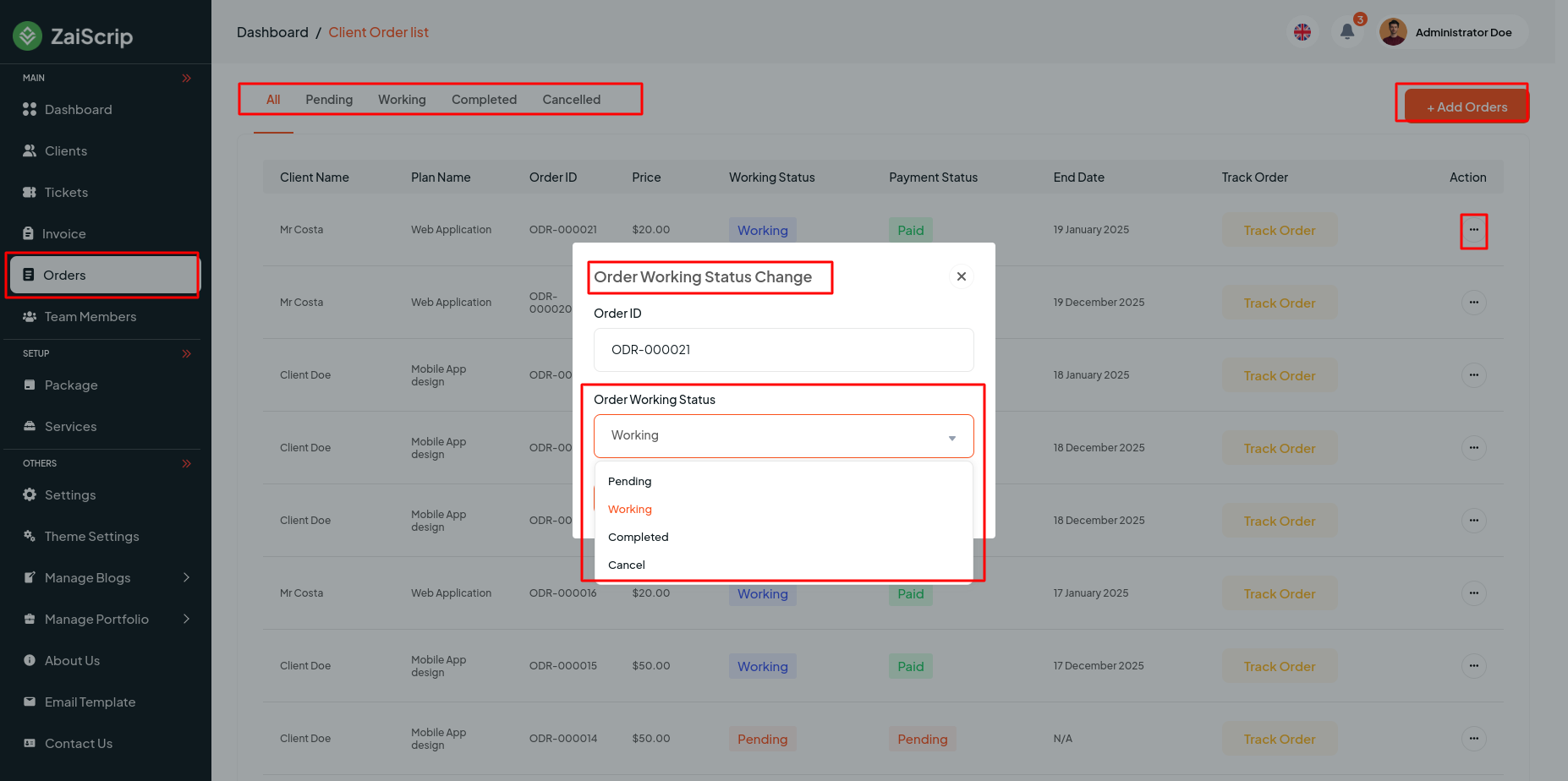This screenshot has width=1568, height=781.
Task: Track Order for 19 December 2025 row
Action: tap(1280, 303)
